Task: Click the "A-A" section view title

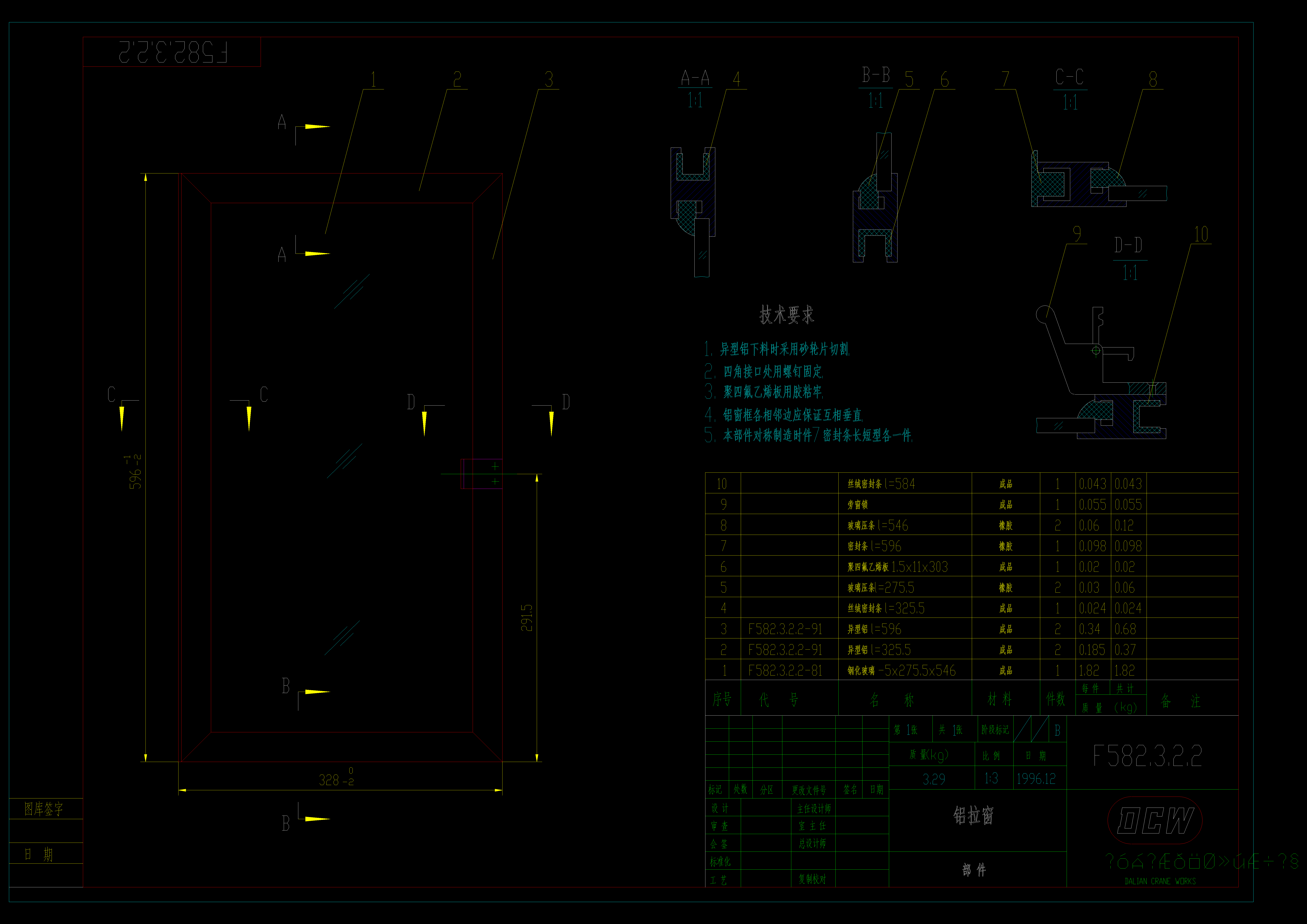Action: (695, 77)
